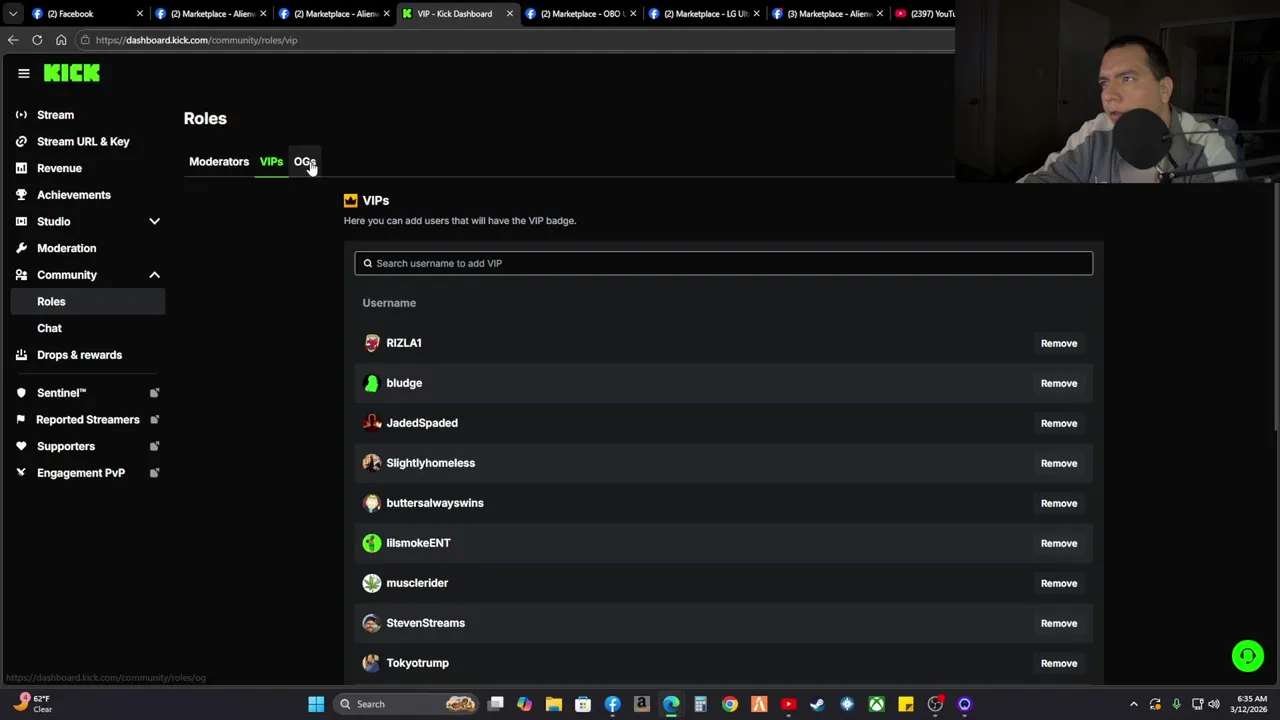Viewport: 1280px width, 720px height.
Task: Click the browser back arrow
Action: (x=13, y=40)
